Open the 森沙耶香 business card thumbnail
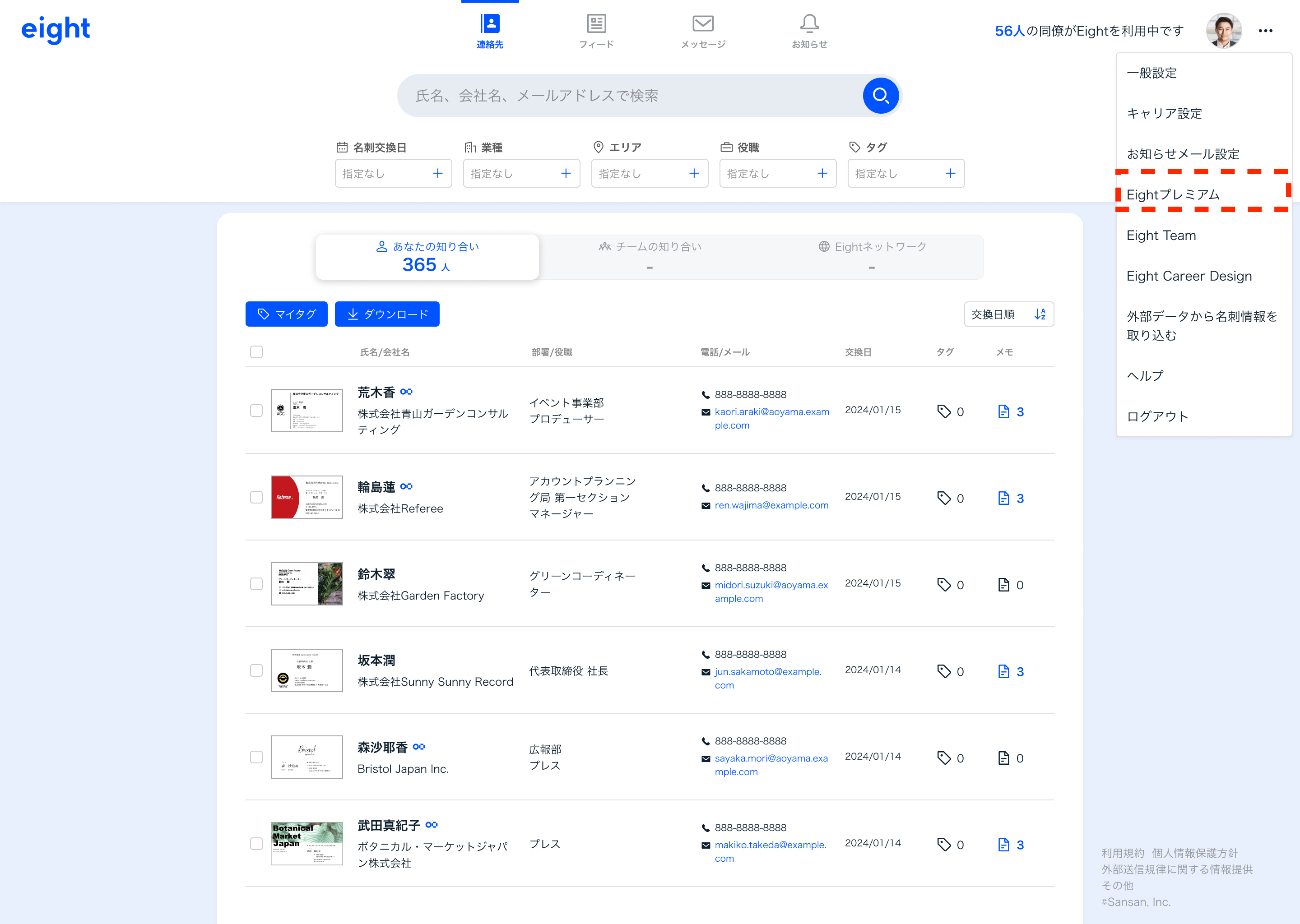Image resolution: width=1300 pixels, height=924 pixels. (307, 758)
